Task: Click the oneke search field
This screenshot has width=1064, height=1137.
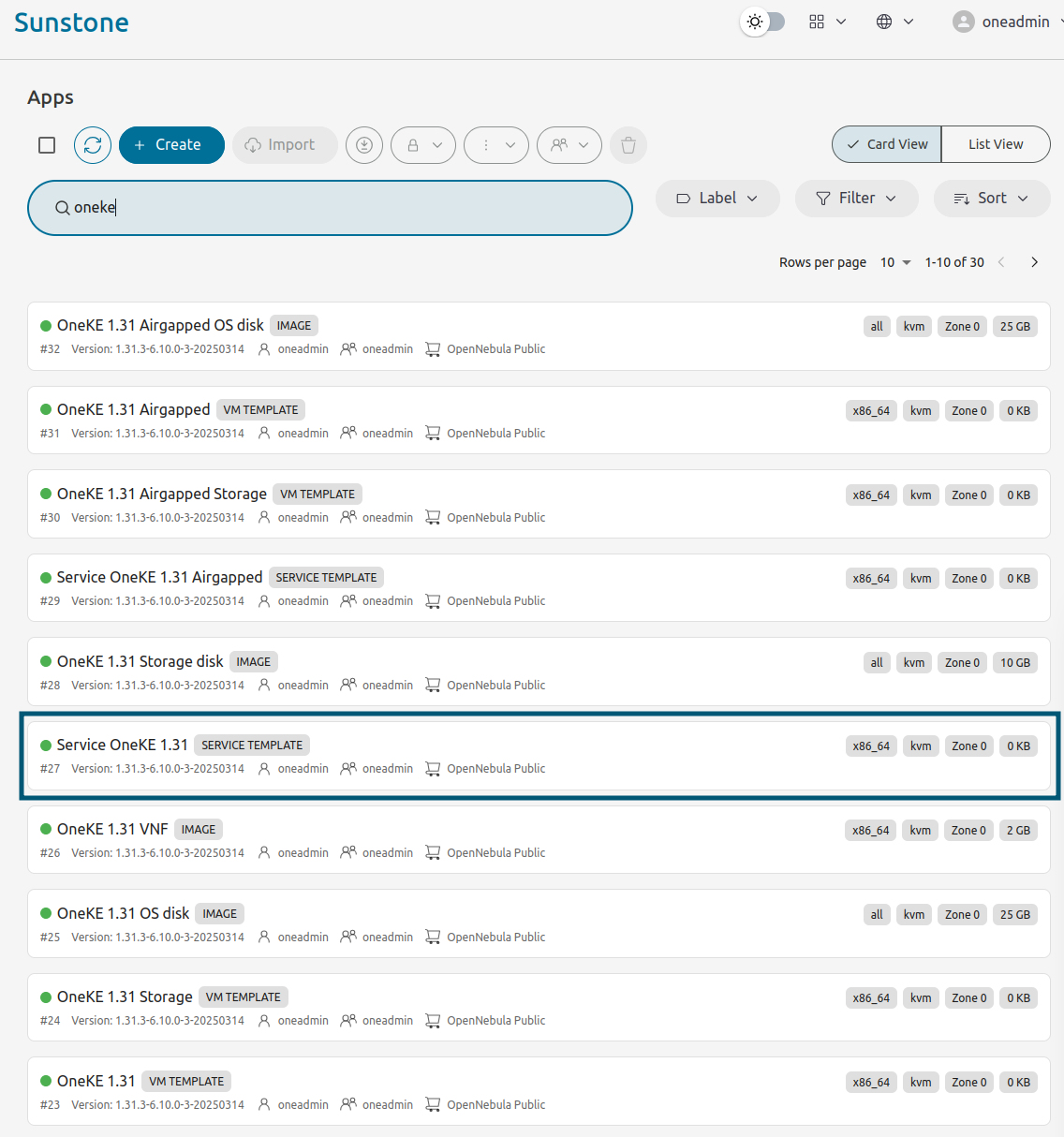Action: tap(330, 208)
